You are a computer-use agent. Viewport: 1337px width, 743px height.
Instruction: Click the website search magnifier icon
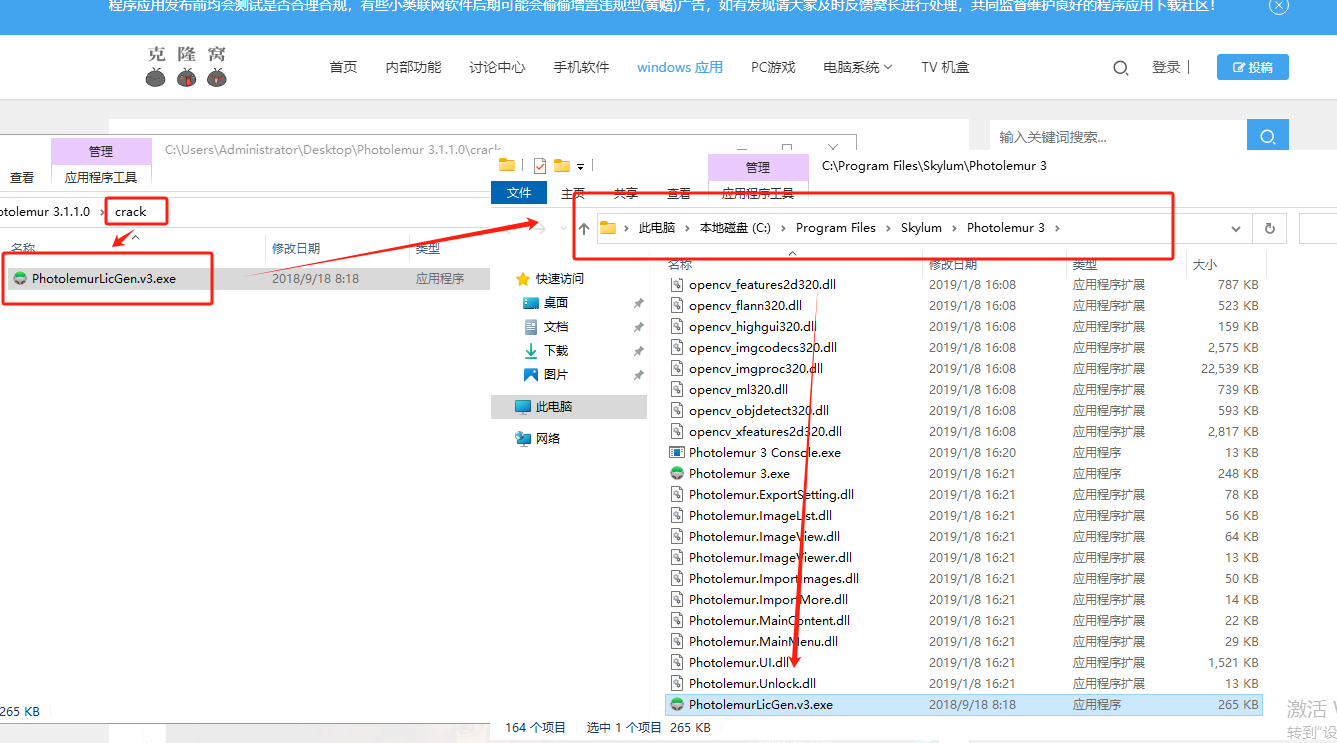coord(1121,68)
